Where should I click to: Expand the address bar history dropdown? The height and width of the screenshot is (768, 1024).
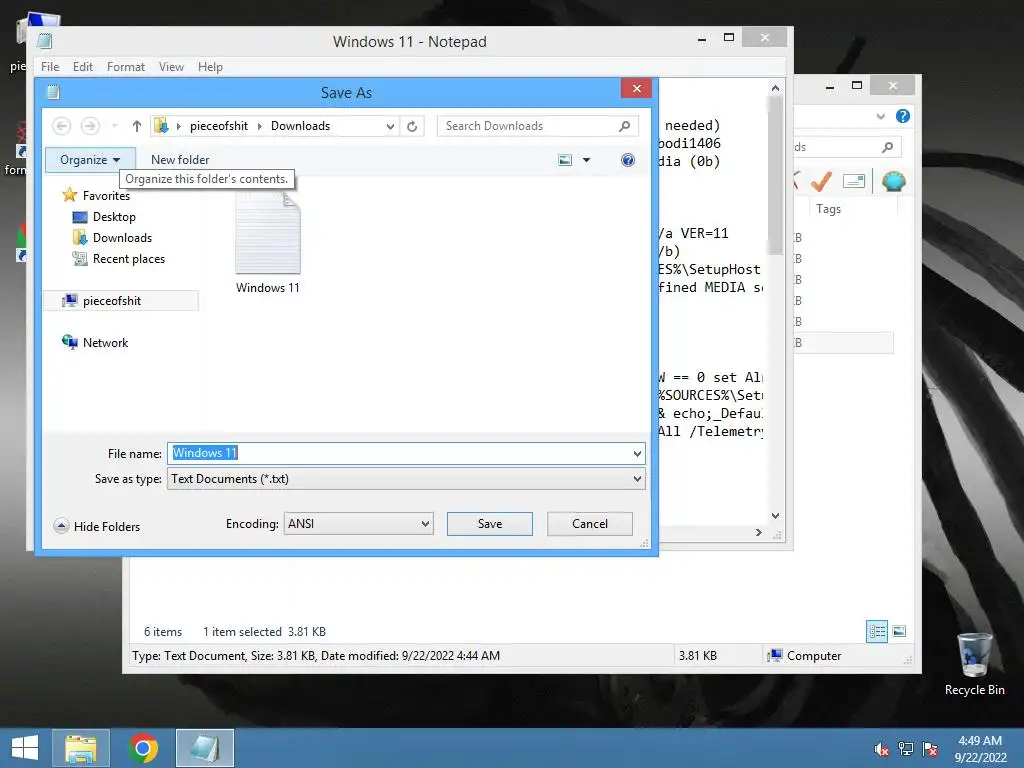point(390,126)
